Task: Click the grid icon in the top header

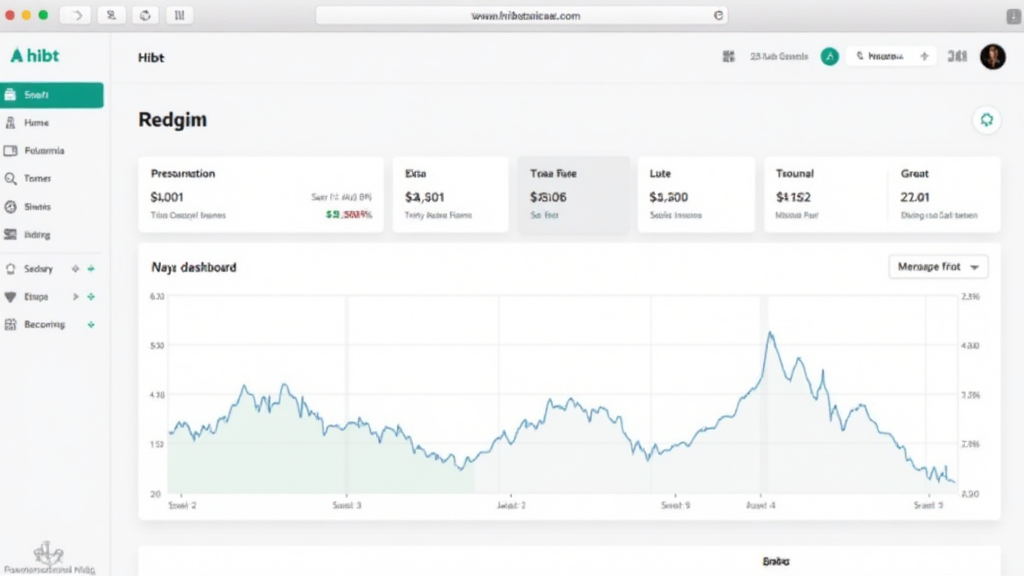Action: click(728, 57)
